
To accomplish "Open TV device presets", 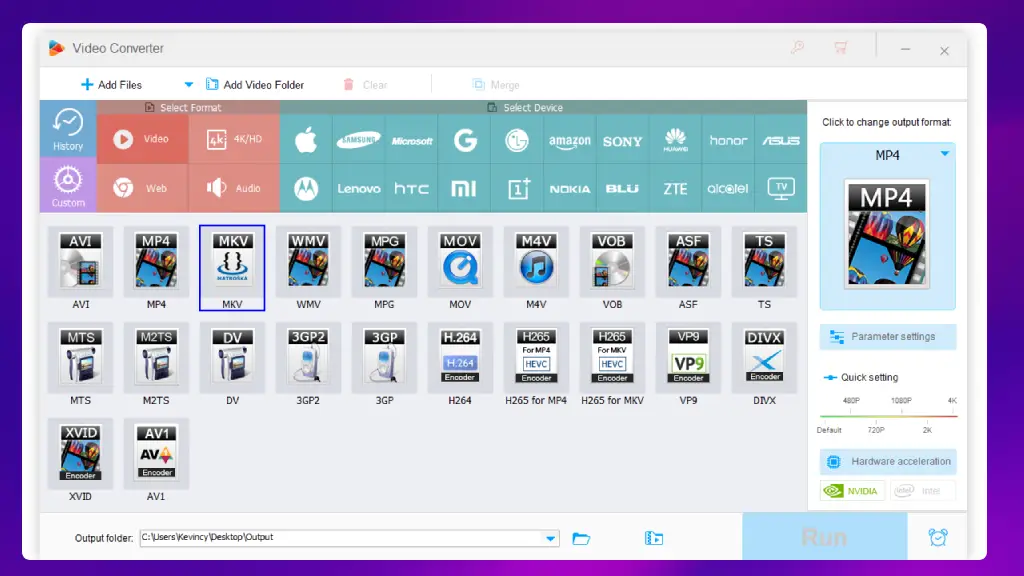I will [781, 189].
